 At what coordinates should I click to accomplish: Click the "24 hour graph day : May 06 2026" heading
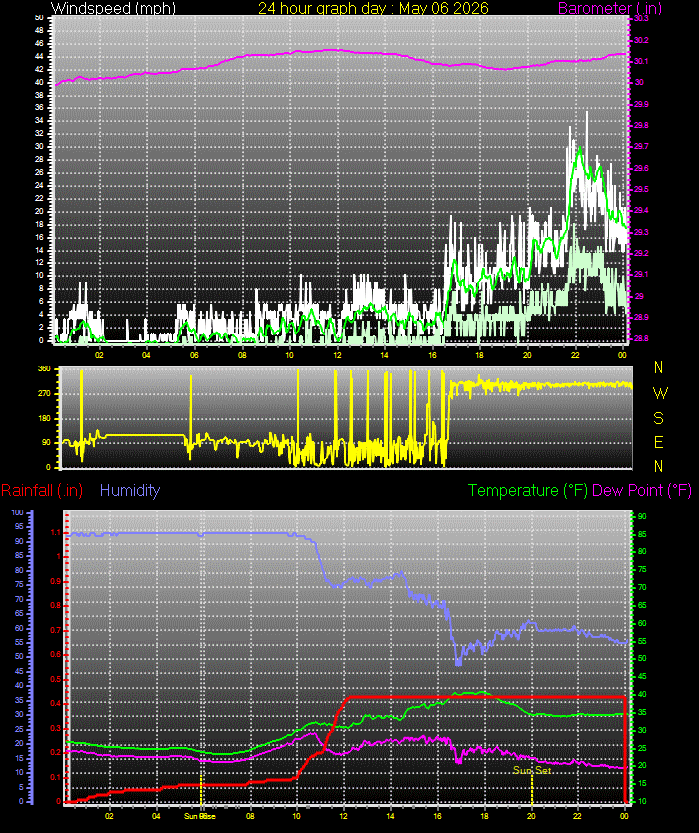click(373, 8)
